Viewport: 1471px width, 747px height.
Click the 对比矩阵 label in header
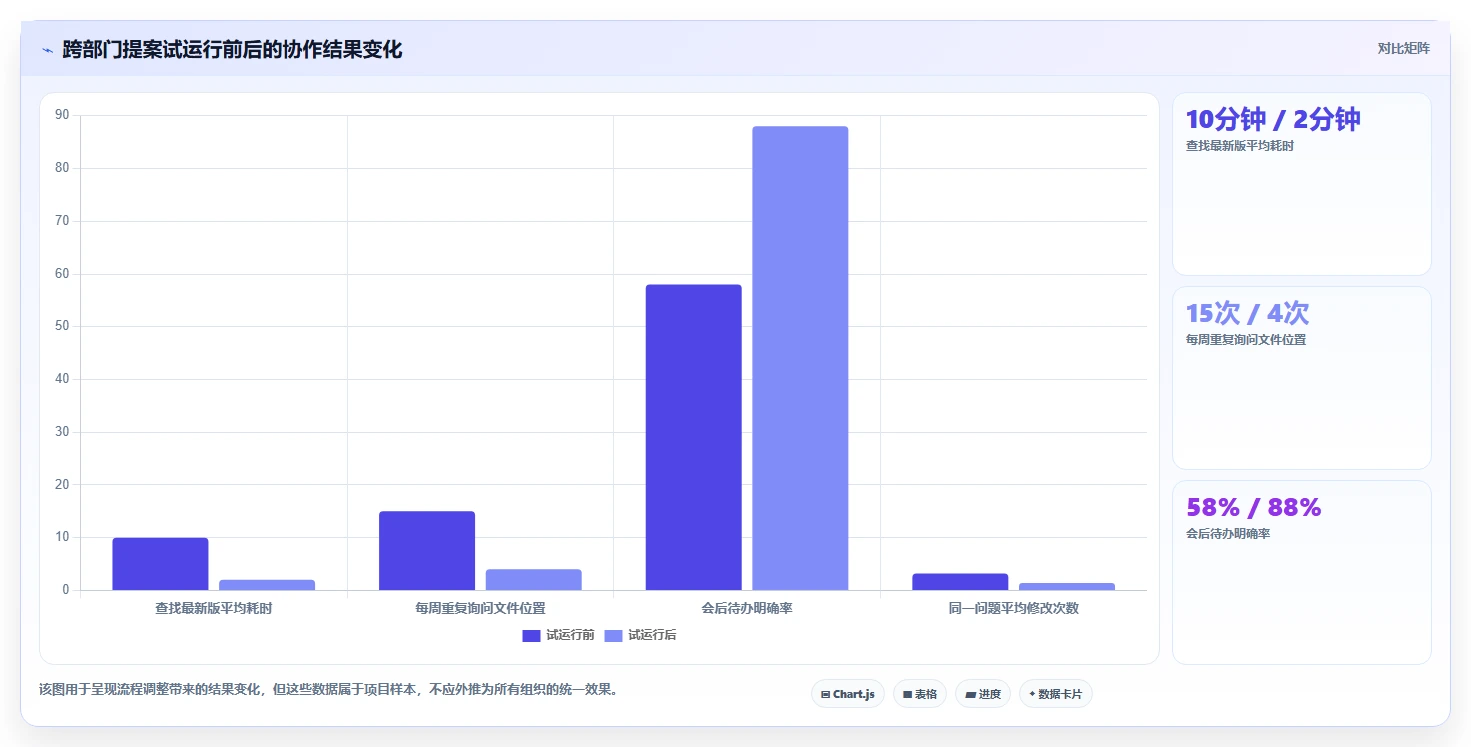(x=1403, y=48)
